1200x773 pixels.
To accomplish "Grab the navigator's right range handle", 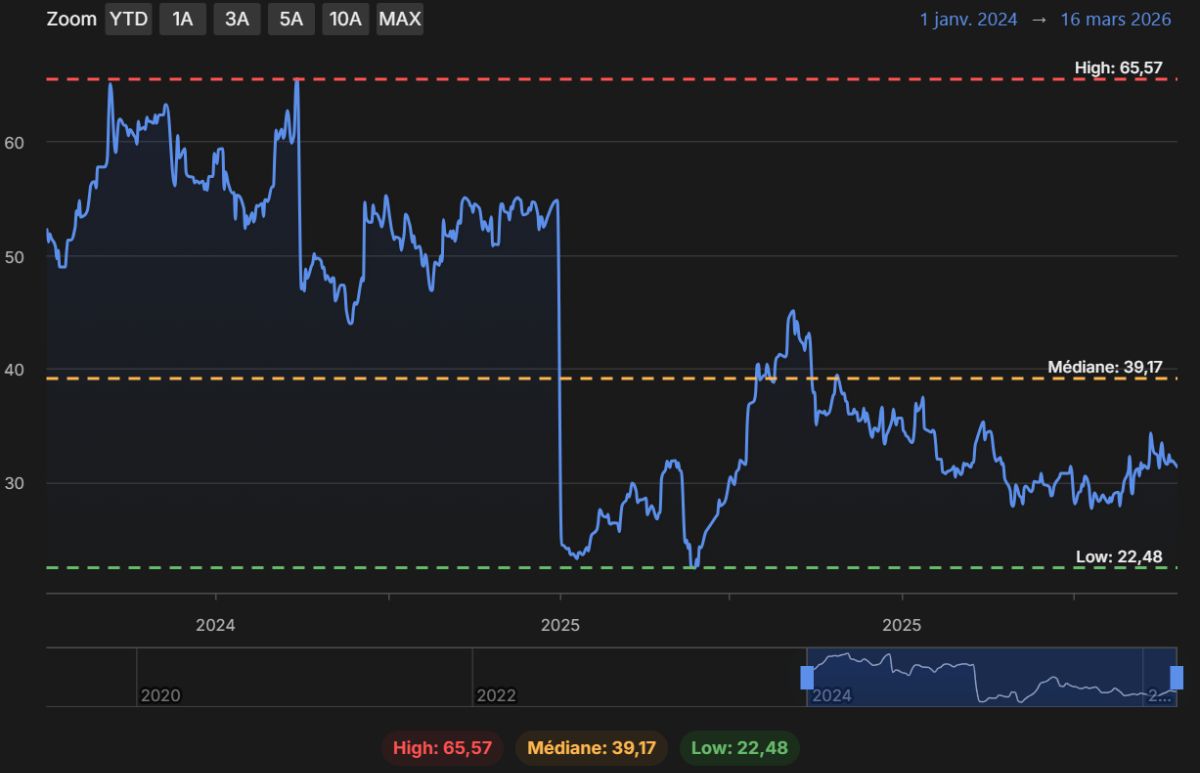I will [1177, 678].
